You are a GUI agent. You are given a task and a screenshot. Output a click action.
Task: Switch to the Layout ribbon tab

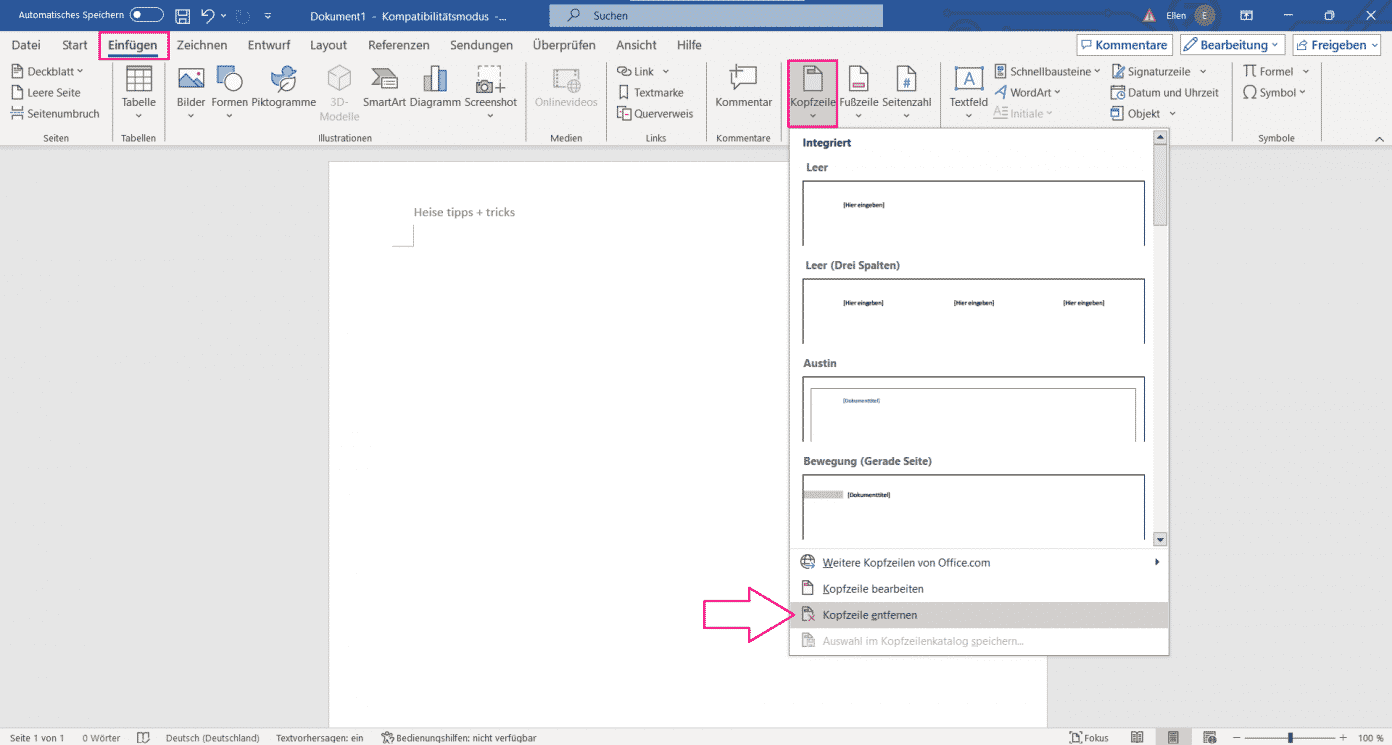[x=328, y=45]
